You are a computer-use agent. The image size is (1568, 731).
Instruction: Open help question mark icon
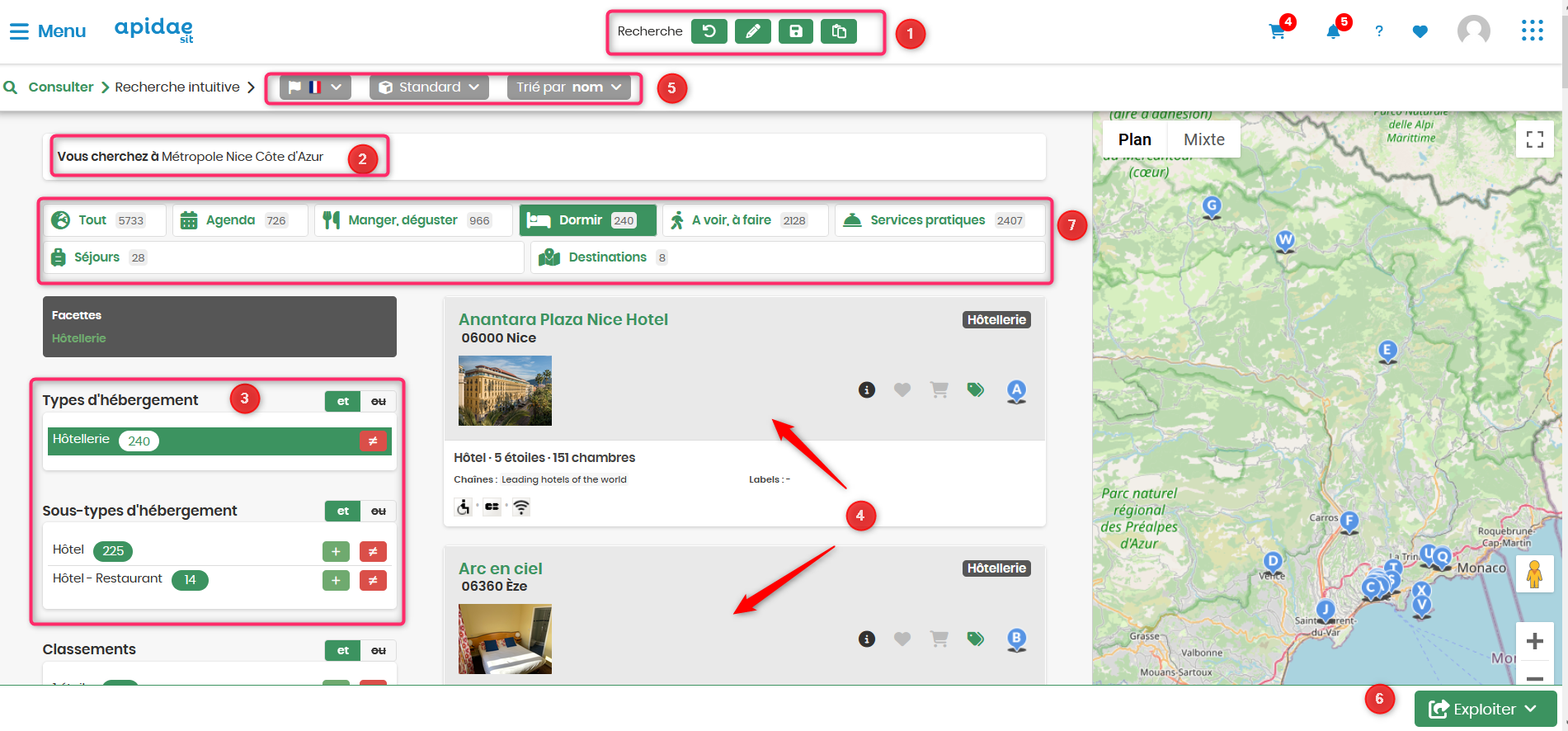(x=1379, y=32)
